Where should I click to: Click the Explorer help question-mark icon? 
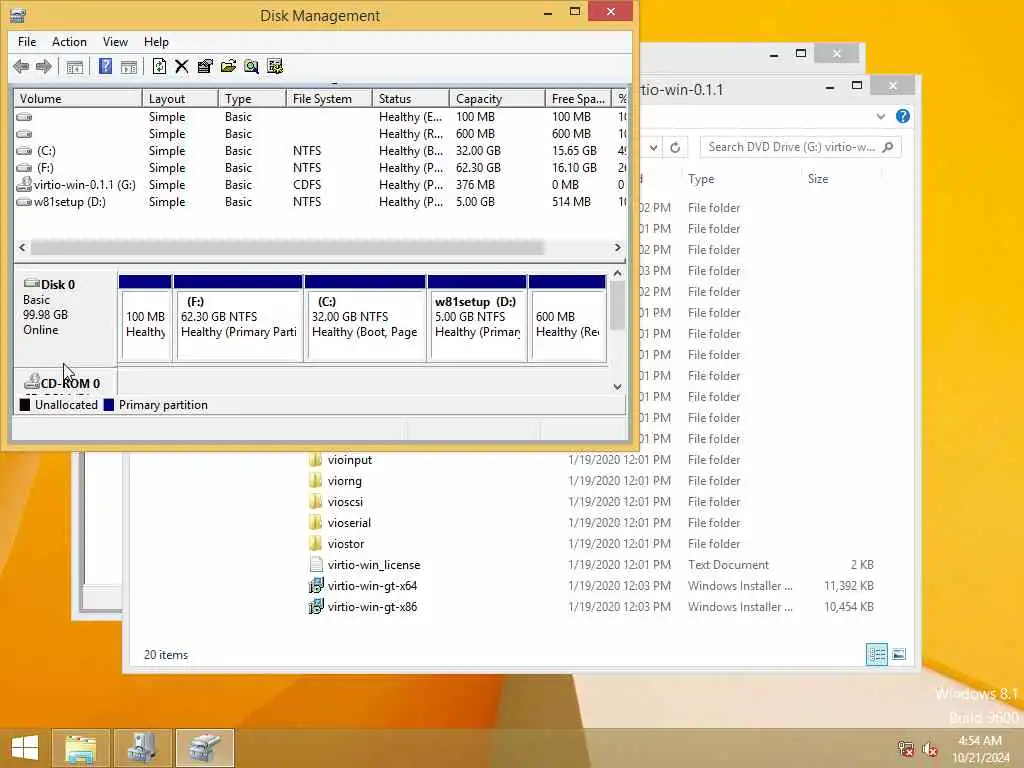pyautogui.click(x=903, y=116)
